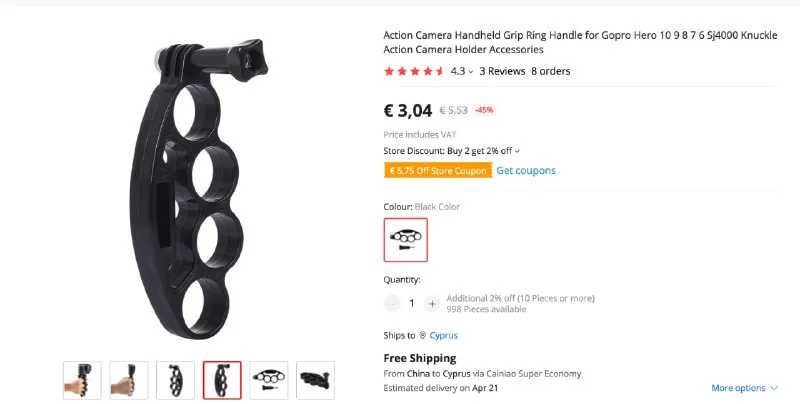800x404 pixels.
Task: Open the first hand-holding-grip thumbnail
Action: [x=82, y=380]
